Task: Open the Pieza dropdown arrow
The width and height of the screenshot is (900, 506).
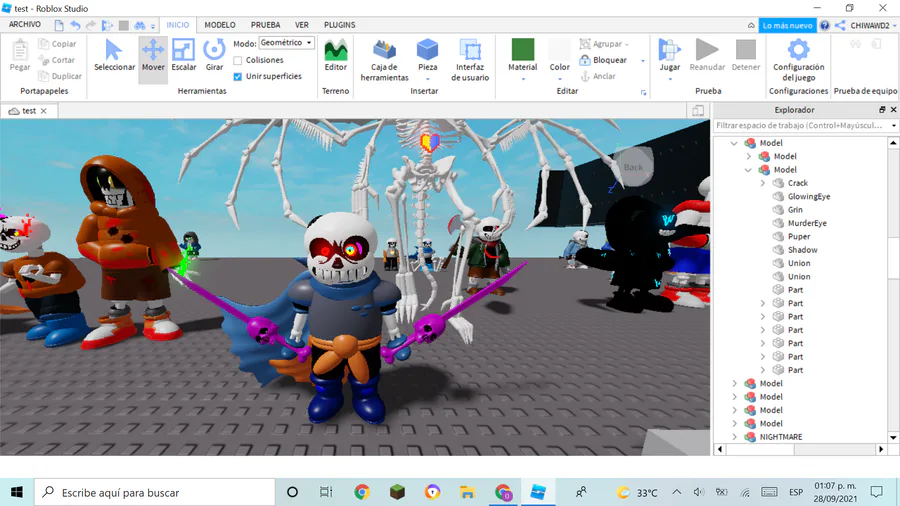Action: [427, 79]
